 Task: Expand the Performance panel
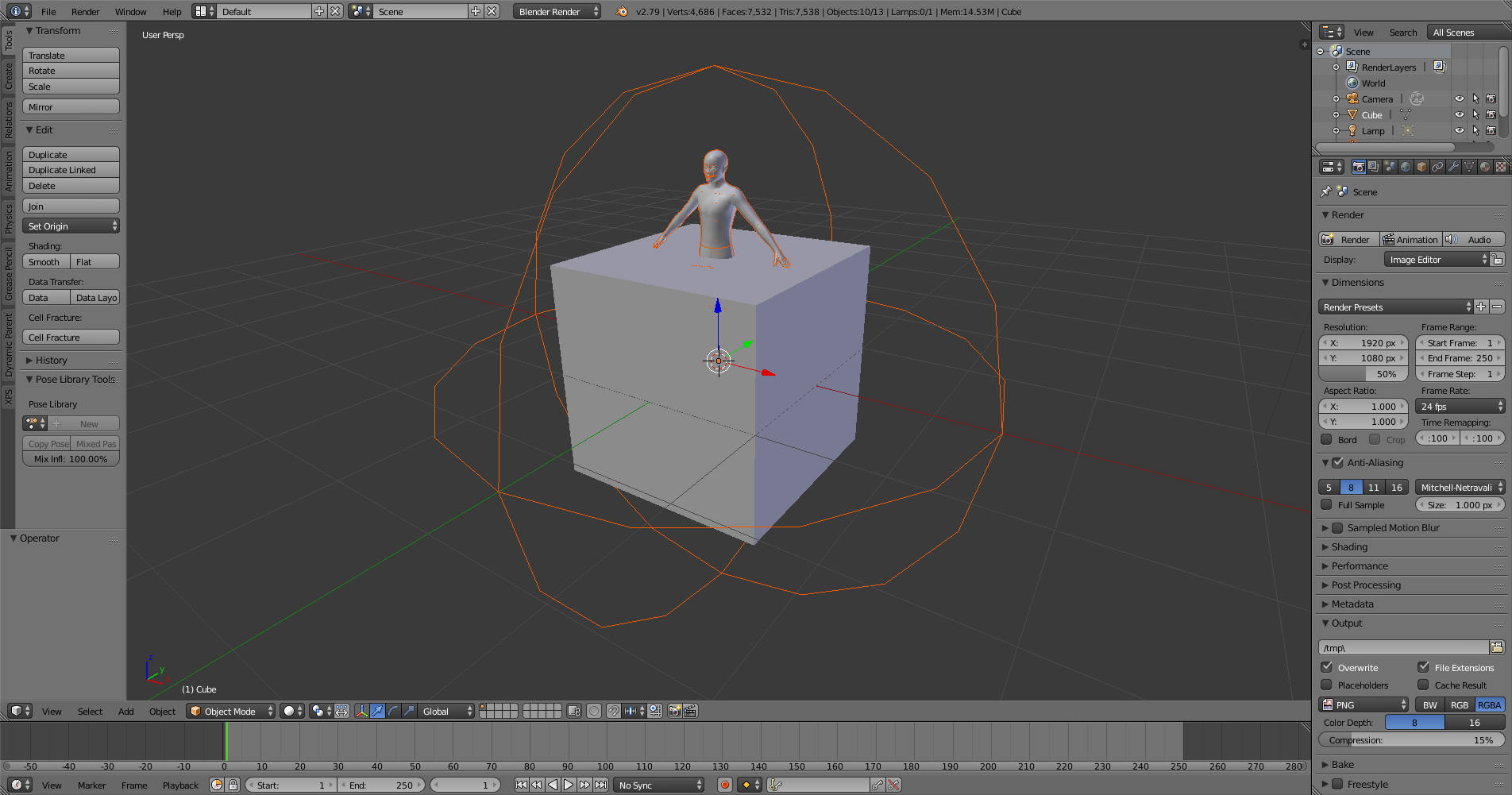(1360, 565)
